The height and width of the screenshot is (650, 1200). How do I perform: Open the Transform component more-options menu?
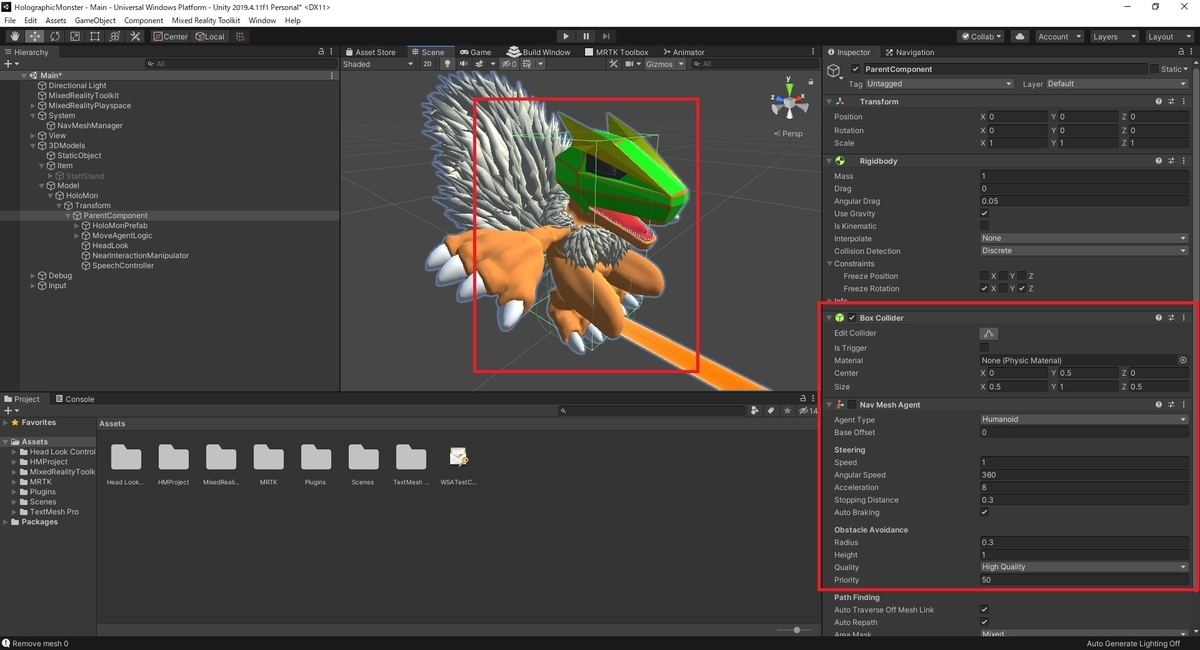pos(1184,102)
